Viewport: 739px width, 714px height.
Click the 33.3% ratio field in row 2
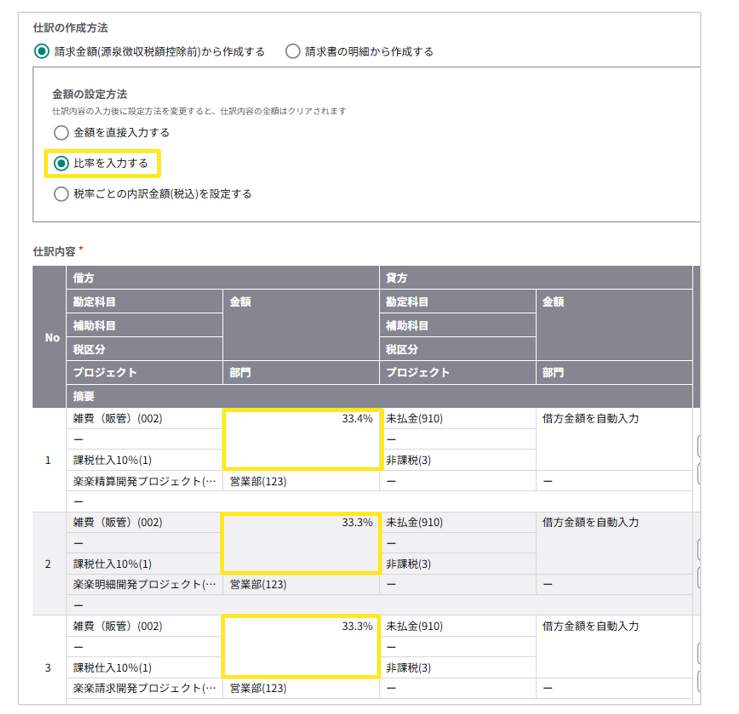point(301,543)
